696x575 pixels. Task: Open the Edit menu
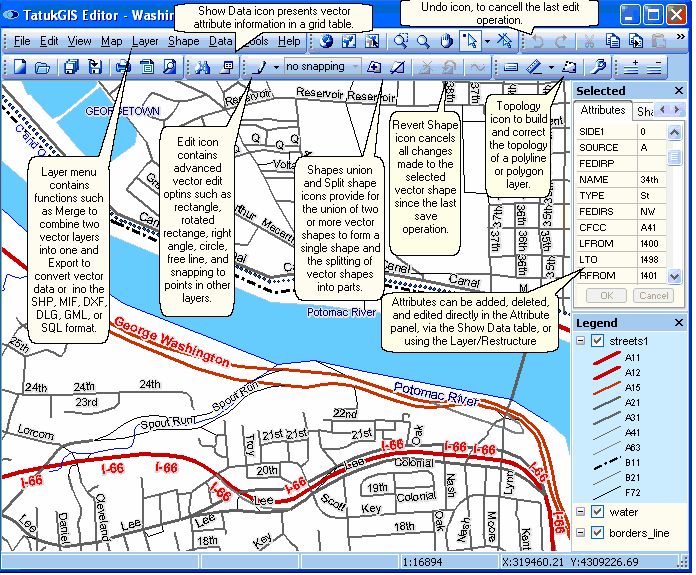tap(49, 41)
